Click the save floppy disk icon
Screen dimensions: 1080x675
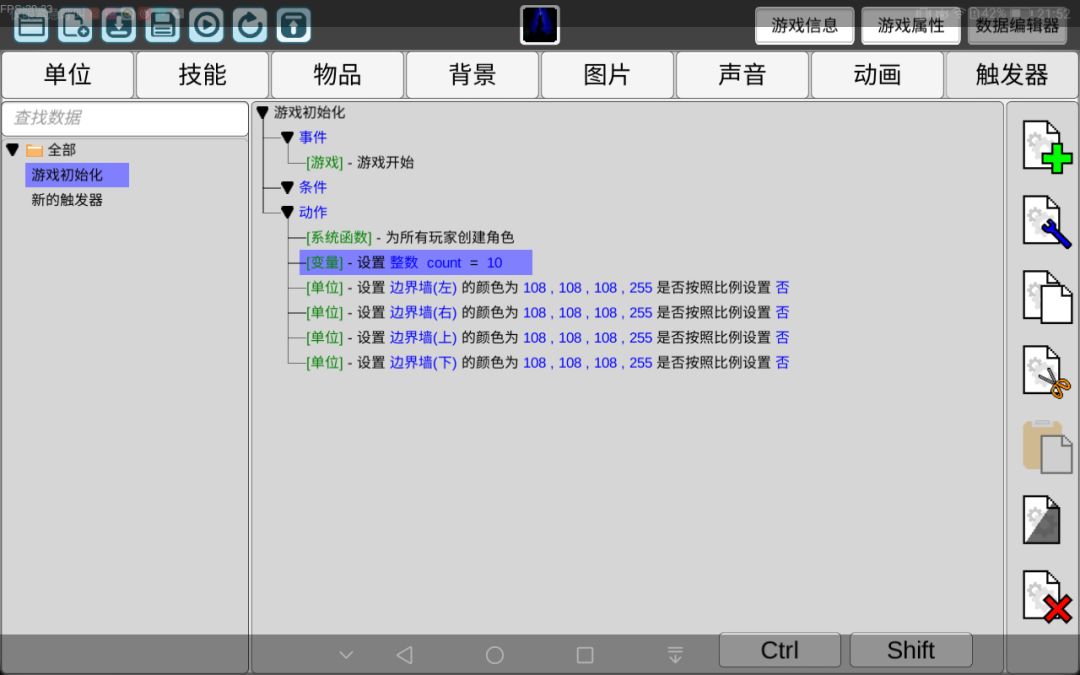click(x=163, y=25)
